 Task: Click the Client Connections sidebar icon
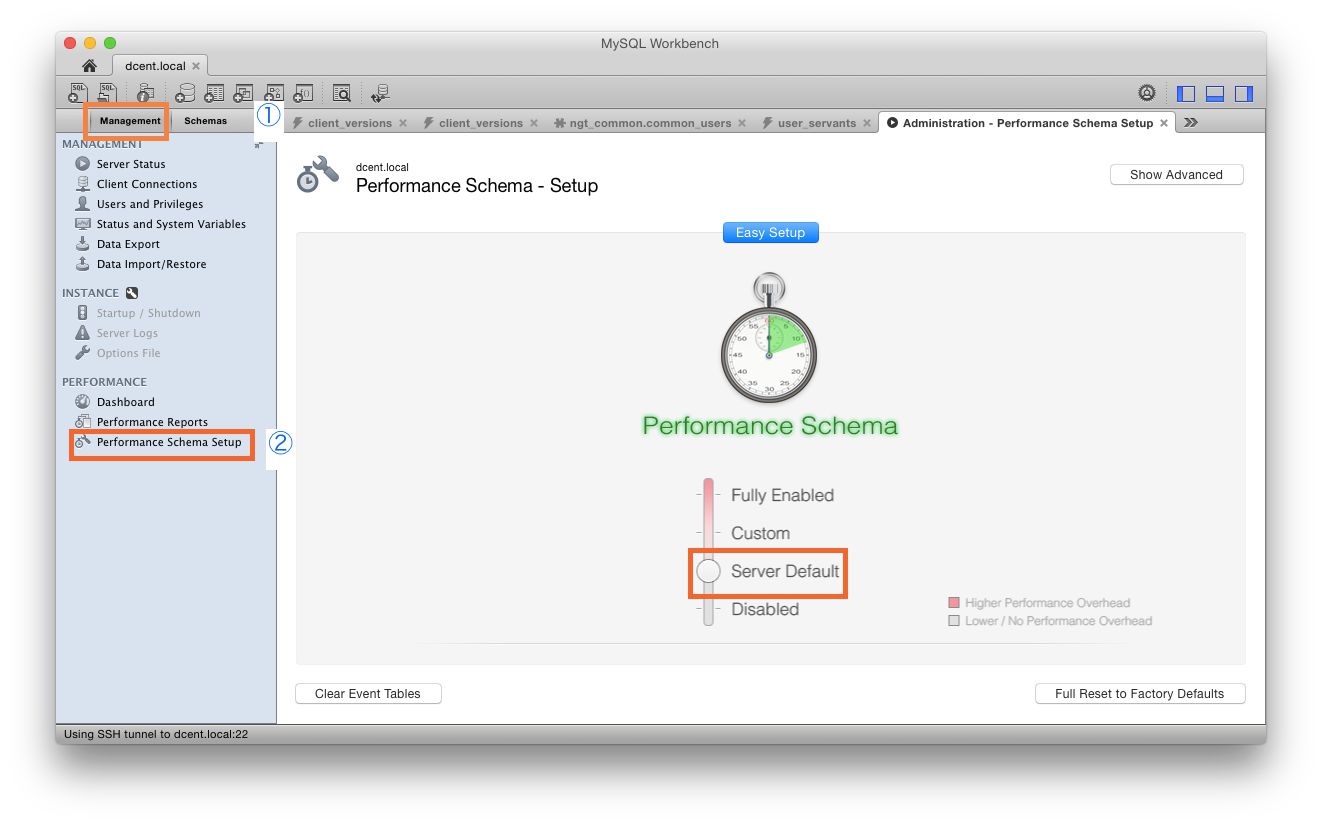pos(83,184)
